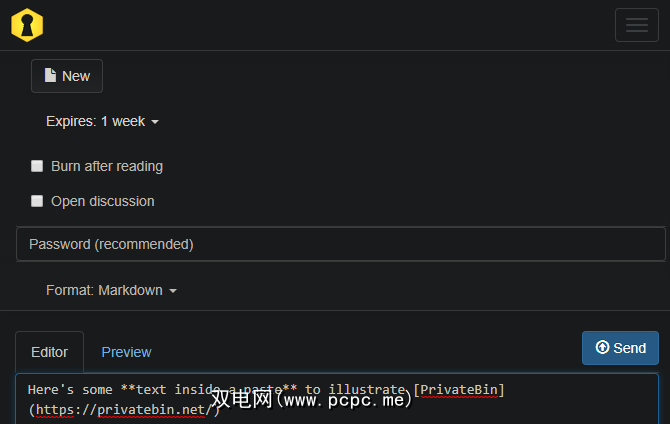The height and width of the screenshot is (424, 670).
Task: Place cursor on the underlined PrivateBin word
Action: point(460,389)
